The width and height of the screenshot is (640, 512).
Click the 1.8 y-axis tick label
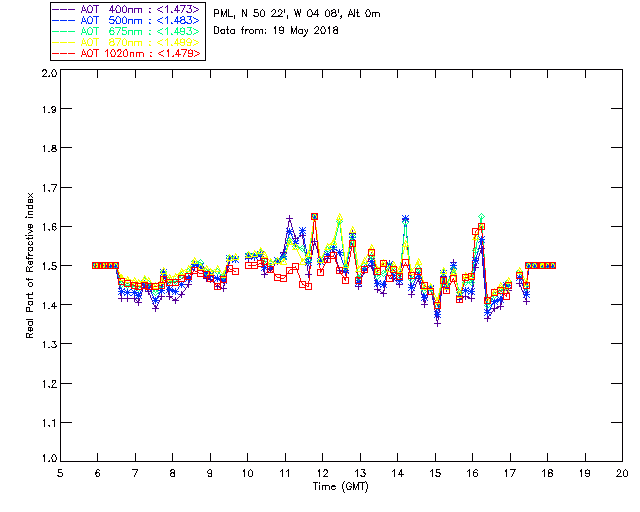tap(49, 148)
